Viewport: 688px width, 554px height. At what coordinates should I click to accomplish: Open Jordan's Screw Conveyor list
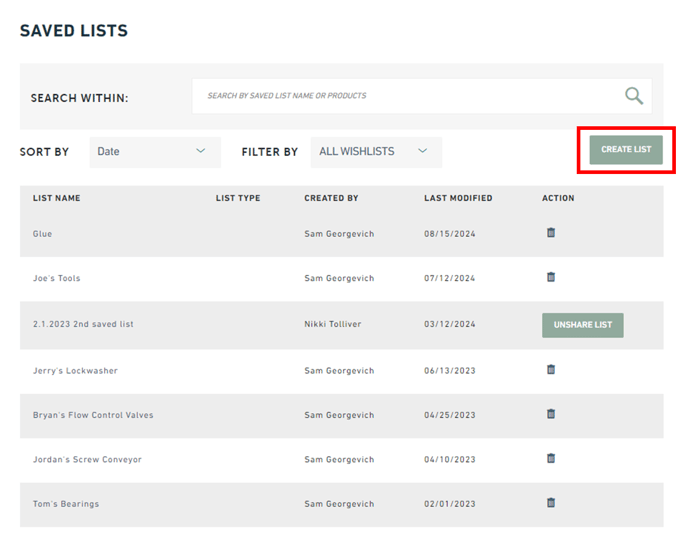pos(87,459)
